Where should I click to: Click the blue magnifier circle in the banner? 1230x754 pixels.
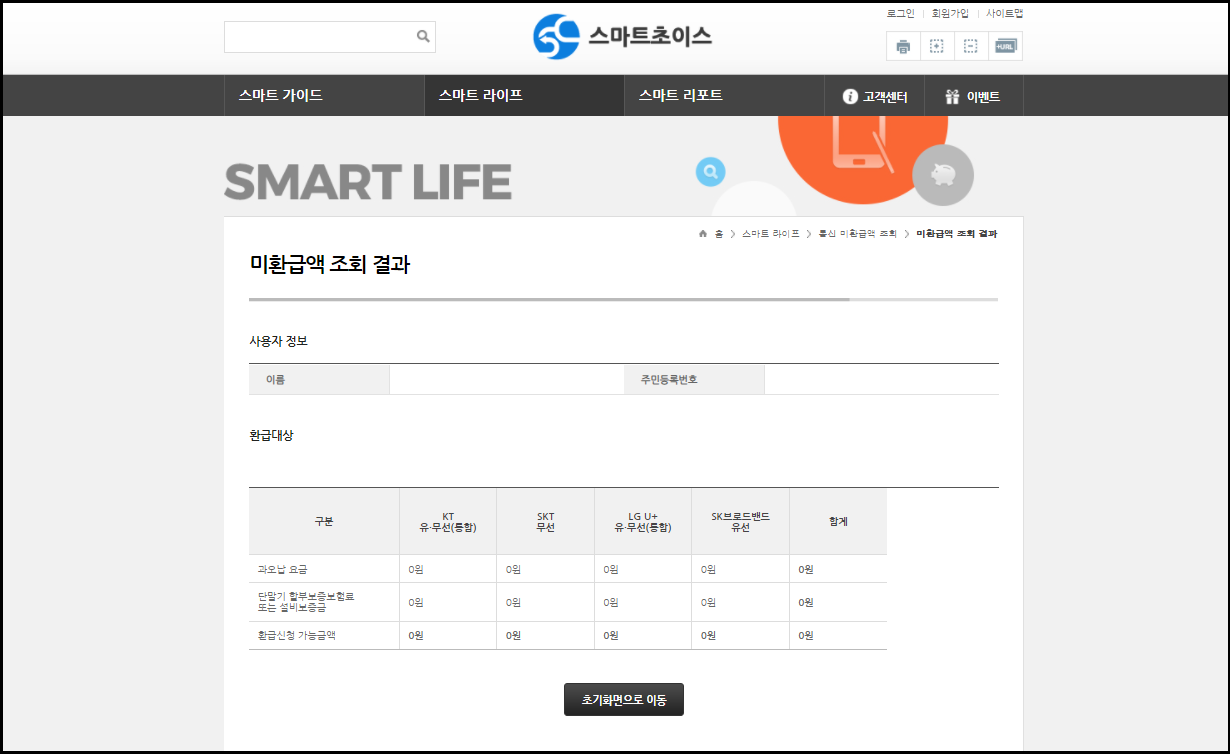710,172
